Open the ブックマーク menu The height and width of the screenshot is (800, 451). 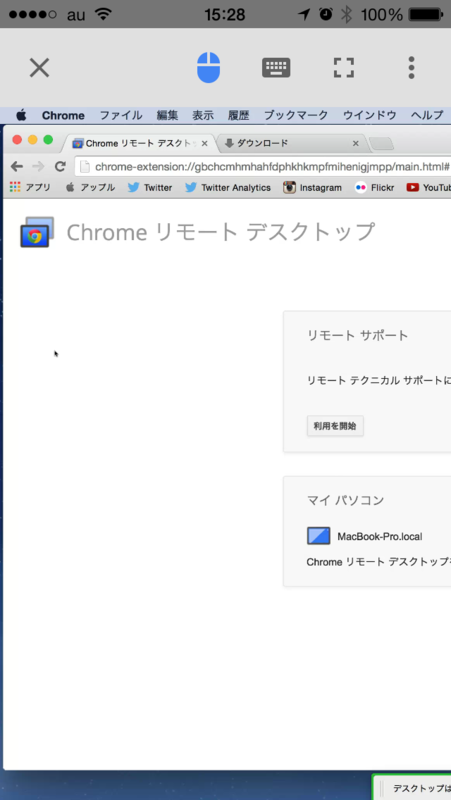(296, 115)
